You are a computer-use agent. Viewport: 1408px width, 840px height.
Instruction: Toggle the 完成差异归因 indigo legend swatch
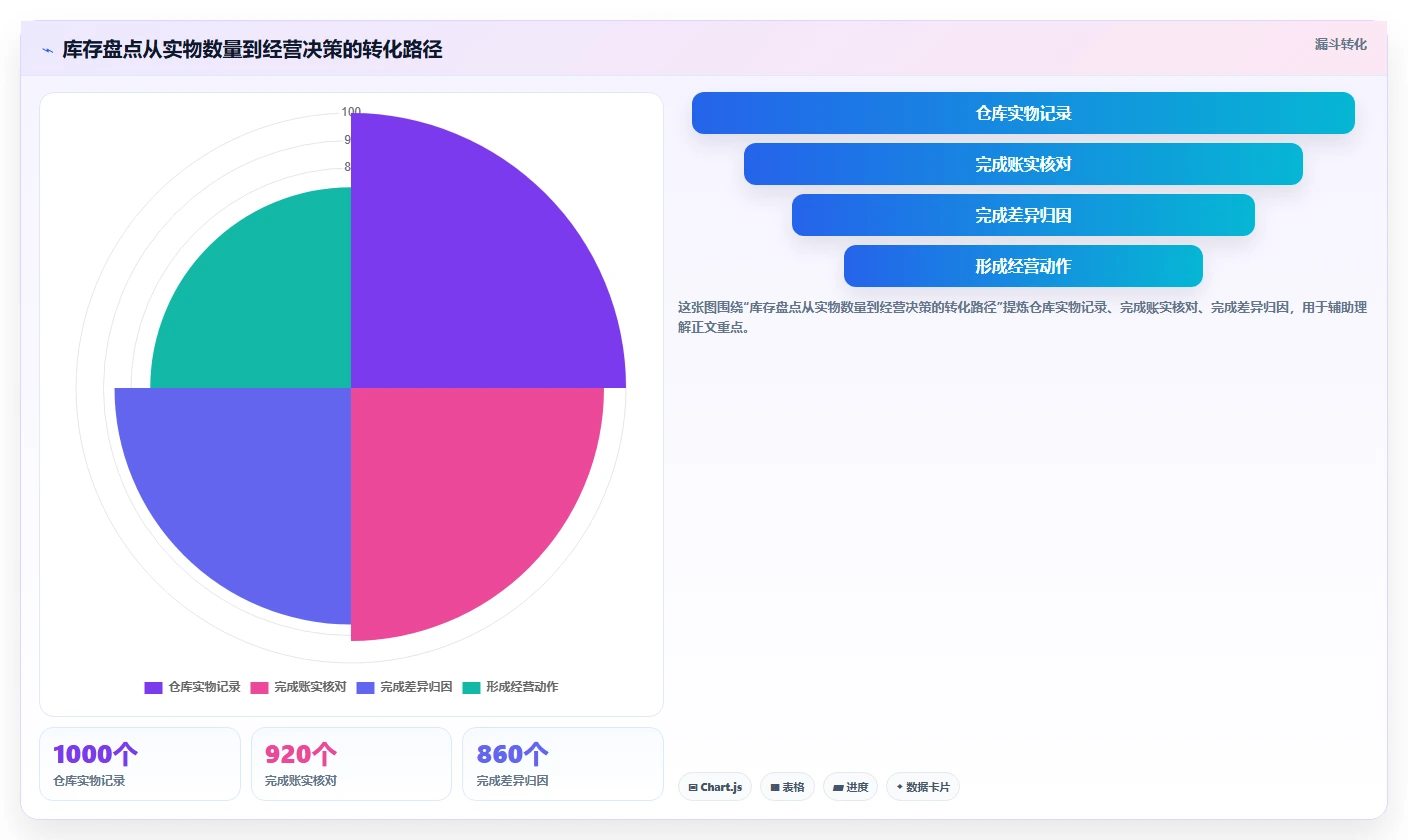(365, 687)
